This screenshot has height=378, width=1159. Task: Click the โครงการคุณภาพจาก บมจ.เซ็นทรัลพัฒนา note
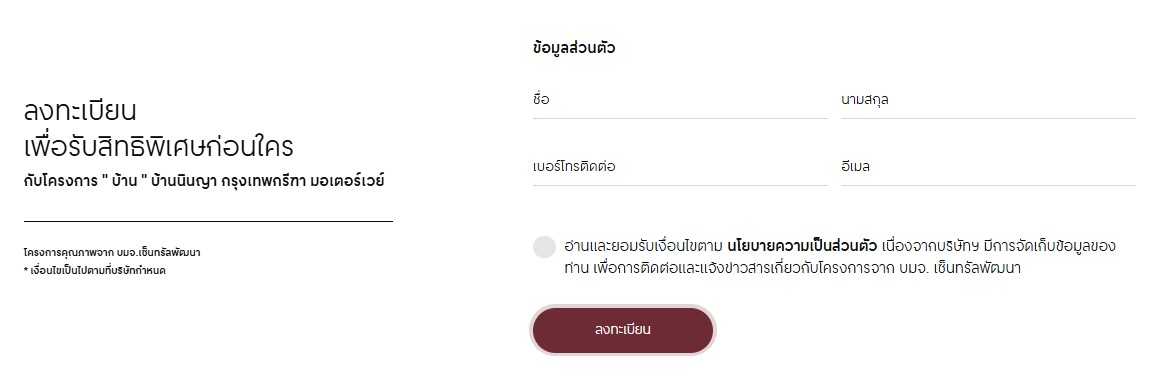(112, 252)
